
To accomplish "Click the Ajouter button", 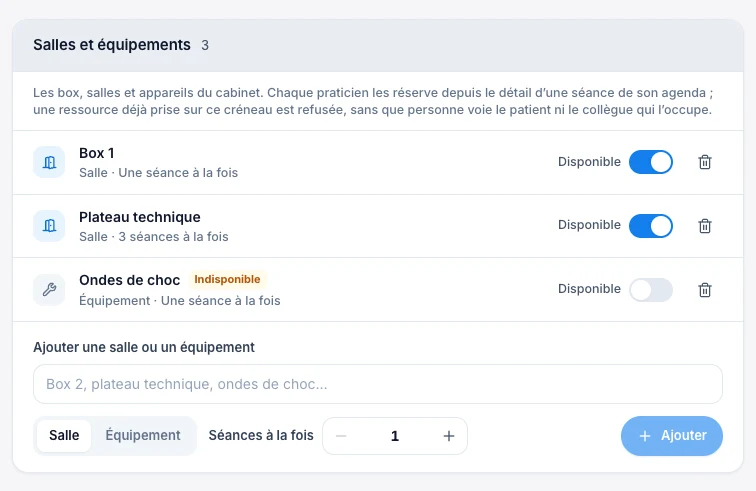I will pos(672,436).
